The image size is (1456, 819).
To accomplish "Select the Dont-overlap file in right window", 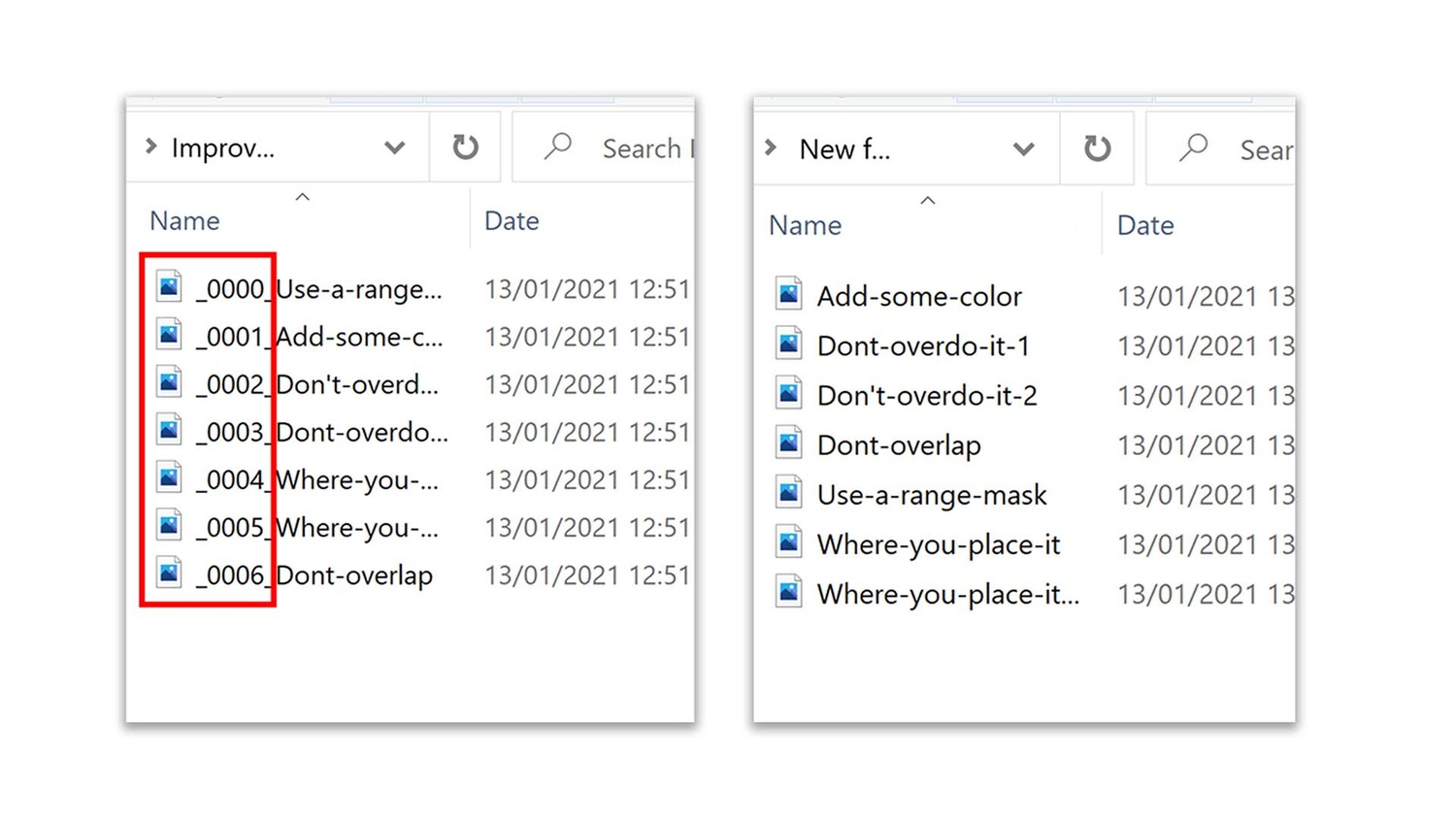I will tap(899, 445).
